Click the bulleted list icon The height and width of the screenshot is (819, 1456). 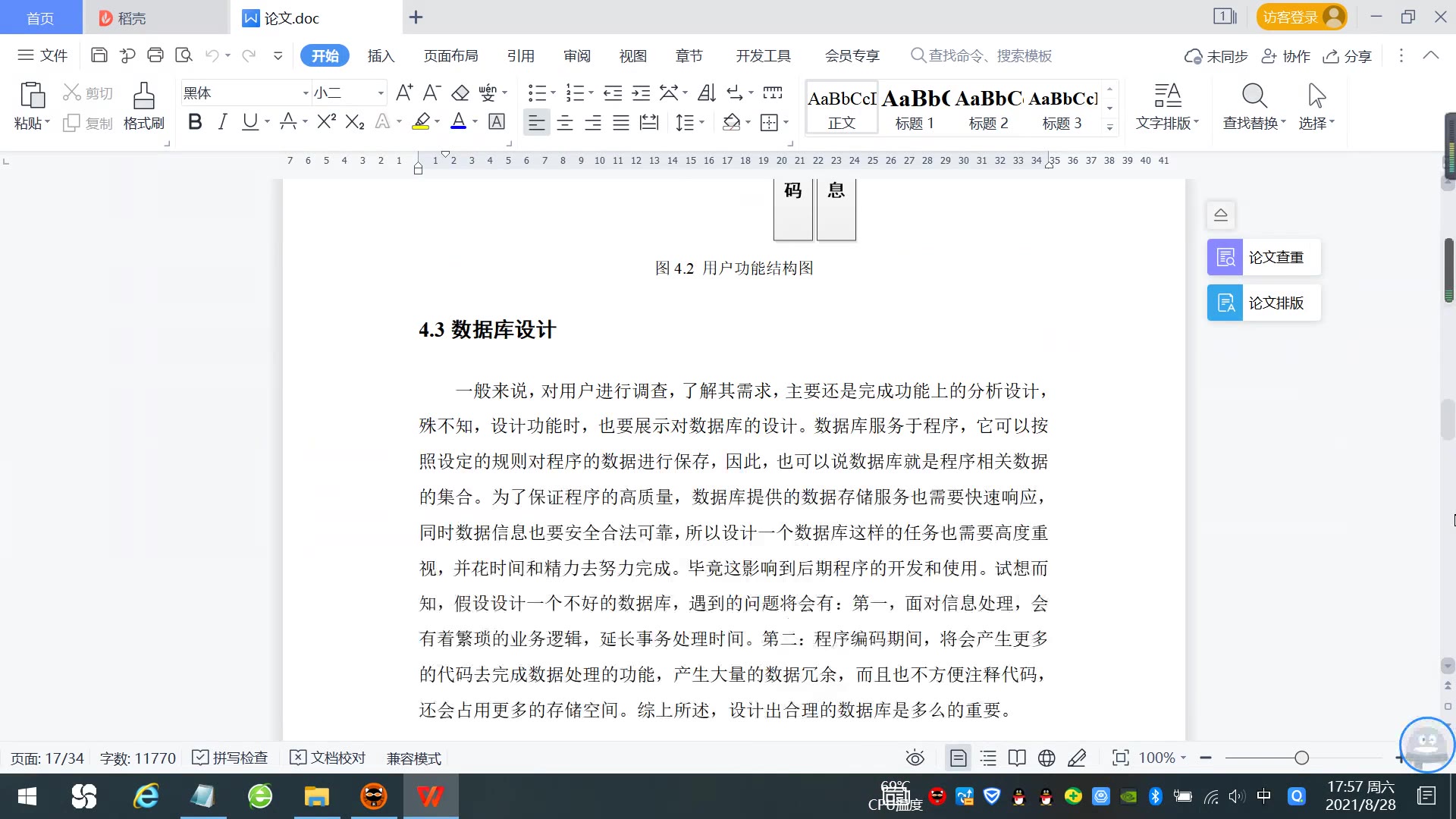[537, 93]
